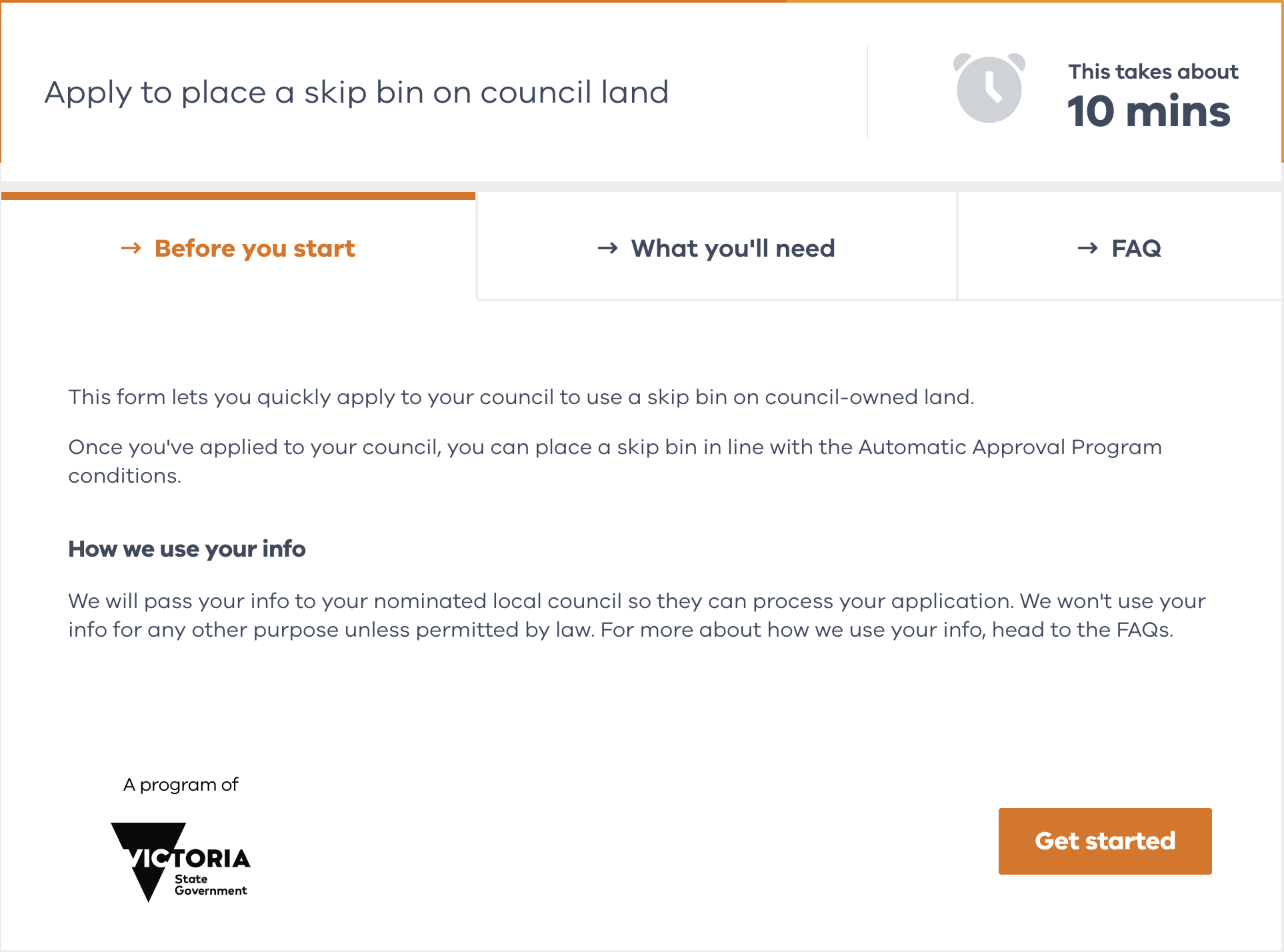Click the arrow icon beside What you'll need
This screenshot has width=1284, height=952.
point(607,248)
